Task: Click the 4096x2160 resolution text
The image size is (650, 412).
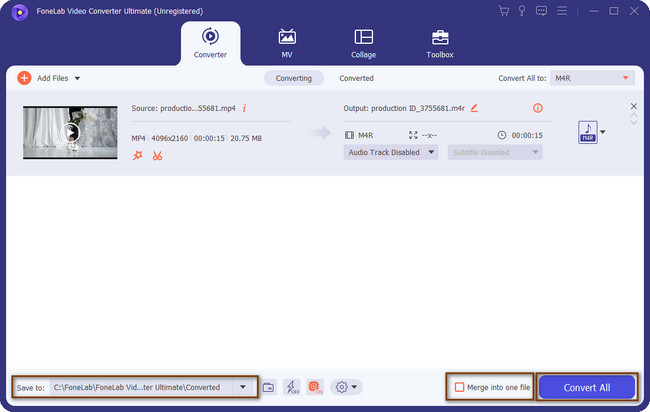Action: pos(170,138)
